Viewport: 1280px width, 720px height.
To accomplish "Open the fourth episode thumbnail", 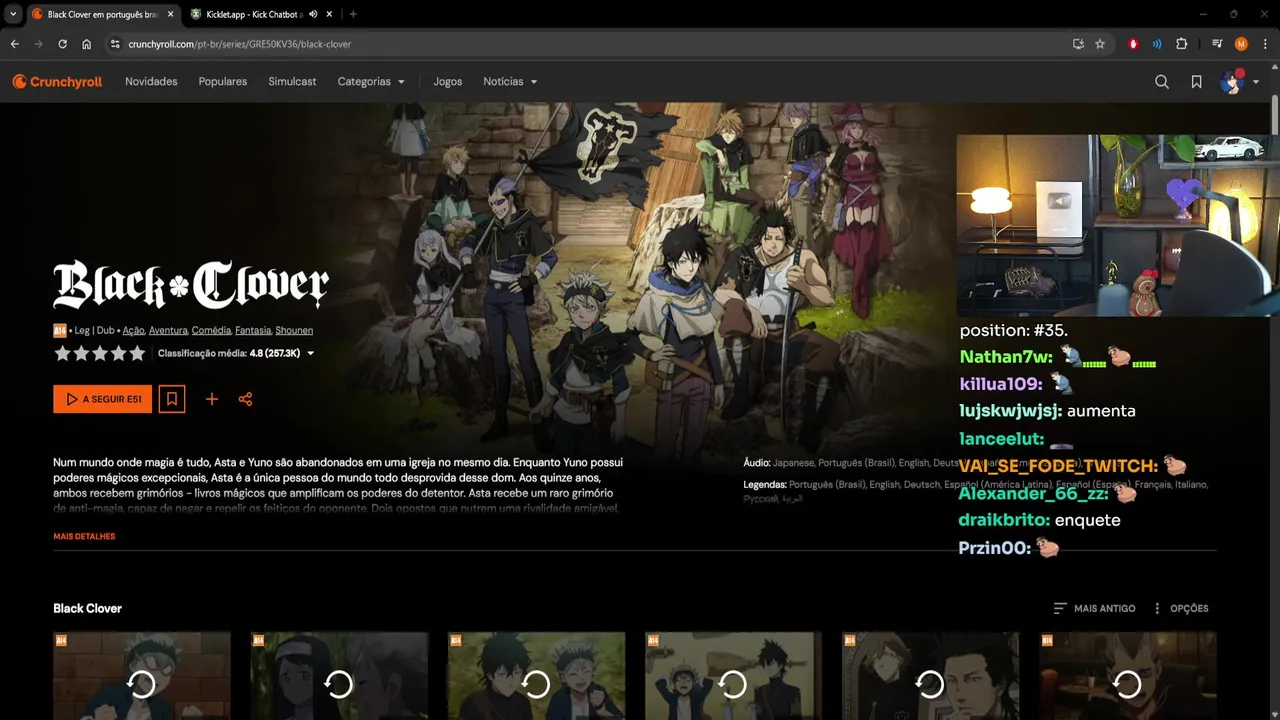I will (733, 676).
